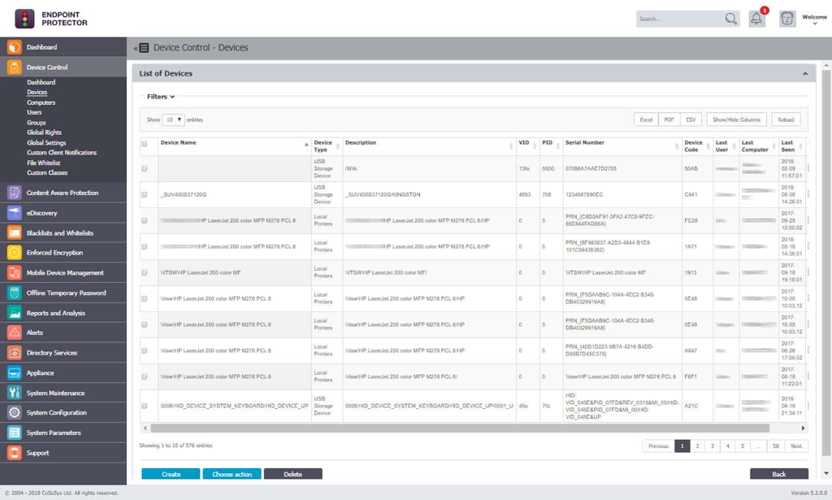Click the Create button
The width and height of the screenshot is (832, 500).
point(170,474)
